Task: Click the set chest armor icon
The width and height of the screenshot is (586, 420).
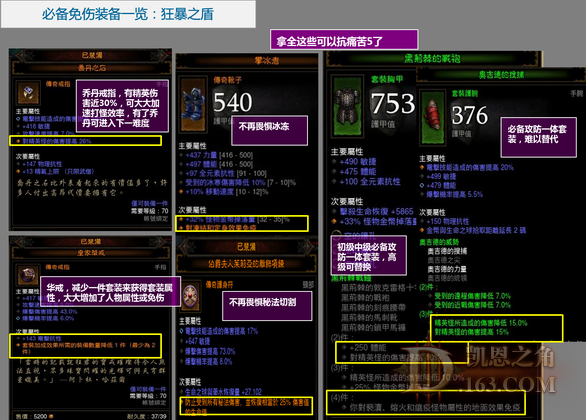Action: click(348, 106)
